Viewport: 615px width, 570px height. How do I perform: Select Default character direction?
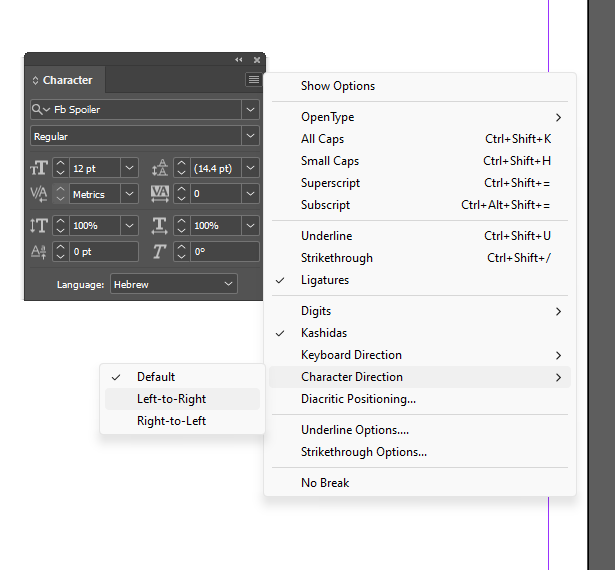[156, 377]
